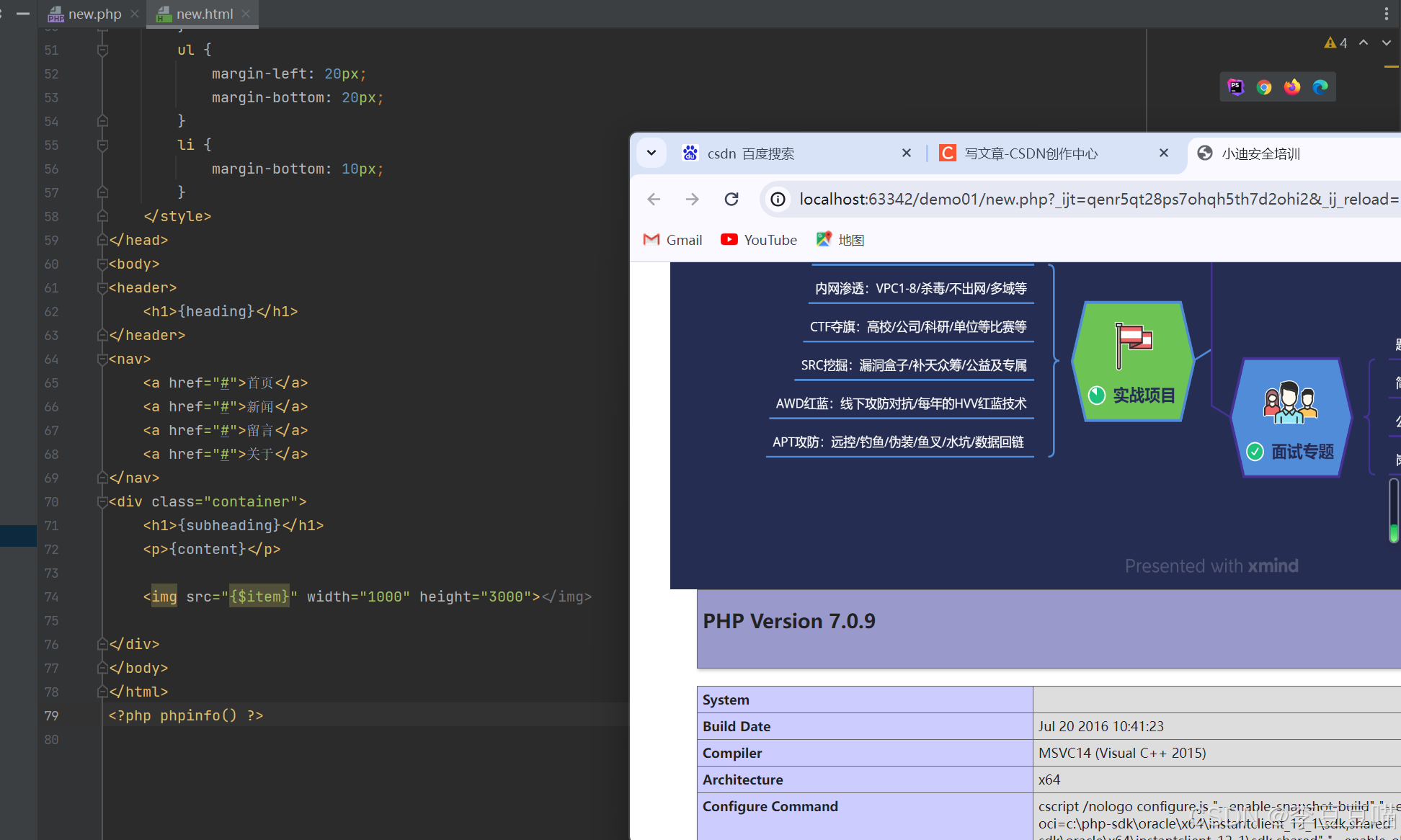The width and height of the screenshot is (1401, 840).
Task: Click the AWD红蓝 mind map entry
Action: 901,403
